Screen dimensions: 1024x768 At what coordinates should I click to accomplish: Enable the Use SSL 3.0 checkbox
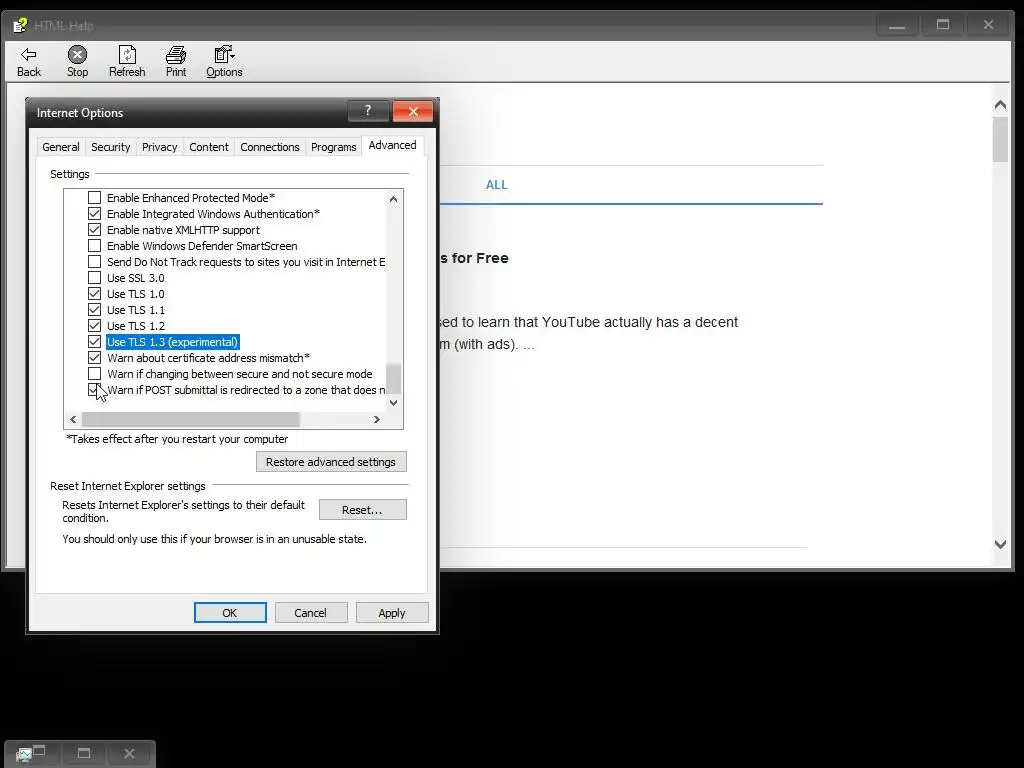click(95, 278)
